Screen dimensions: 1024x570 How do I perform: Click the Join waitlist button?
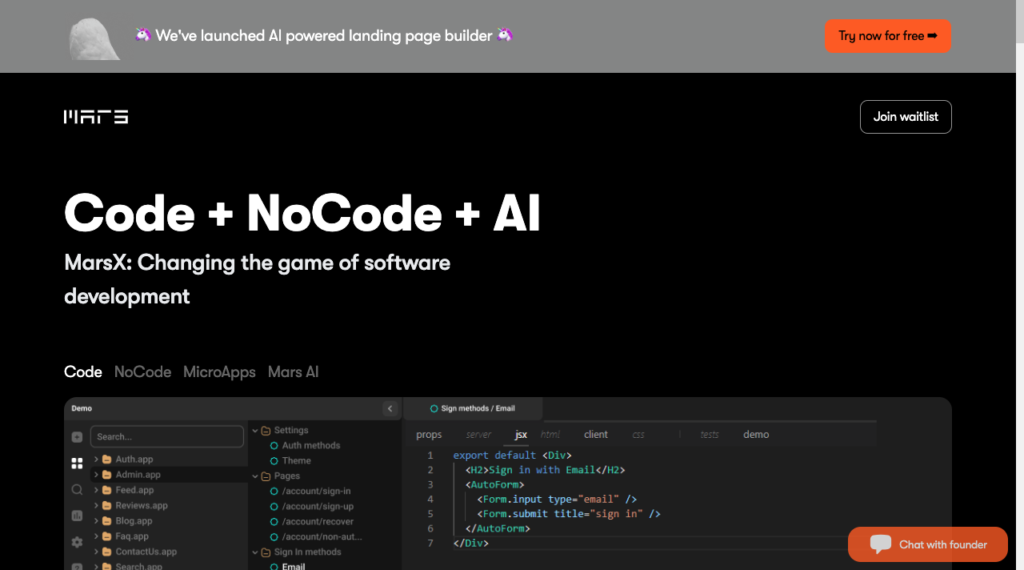906,117
